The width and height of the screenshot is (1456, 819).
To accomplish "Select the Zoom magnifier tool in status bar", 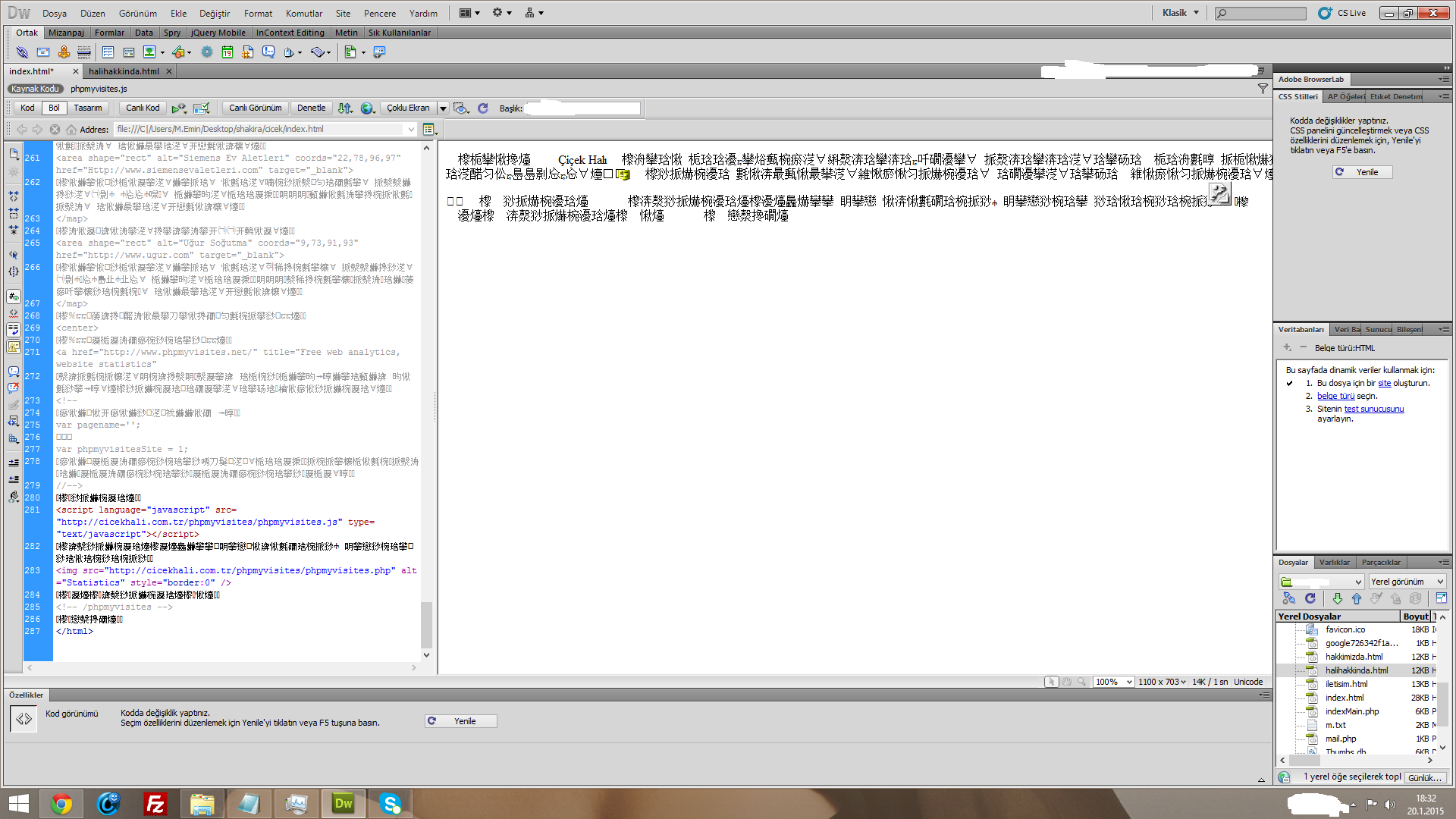I will click(x=1082, y=682).
